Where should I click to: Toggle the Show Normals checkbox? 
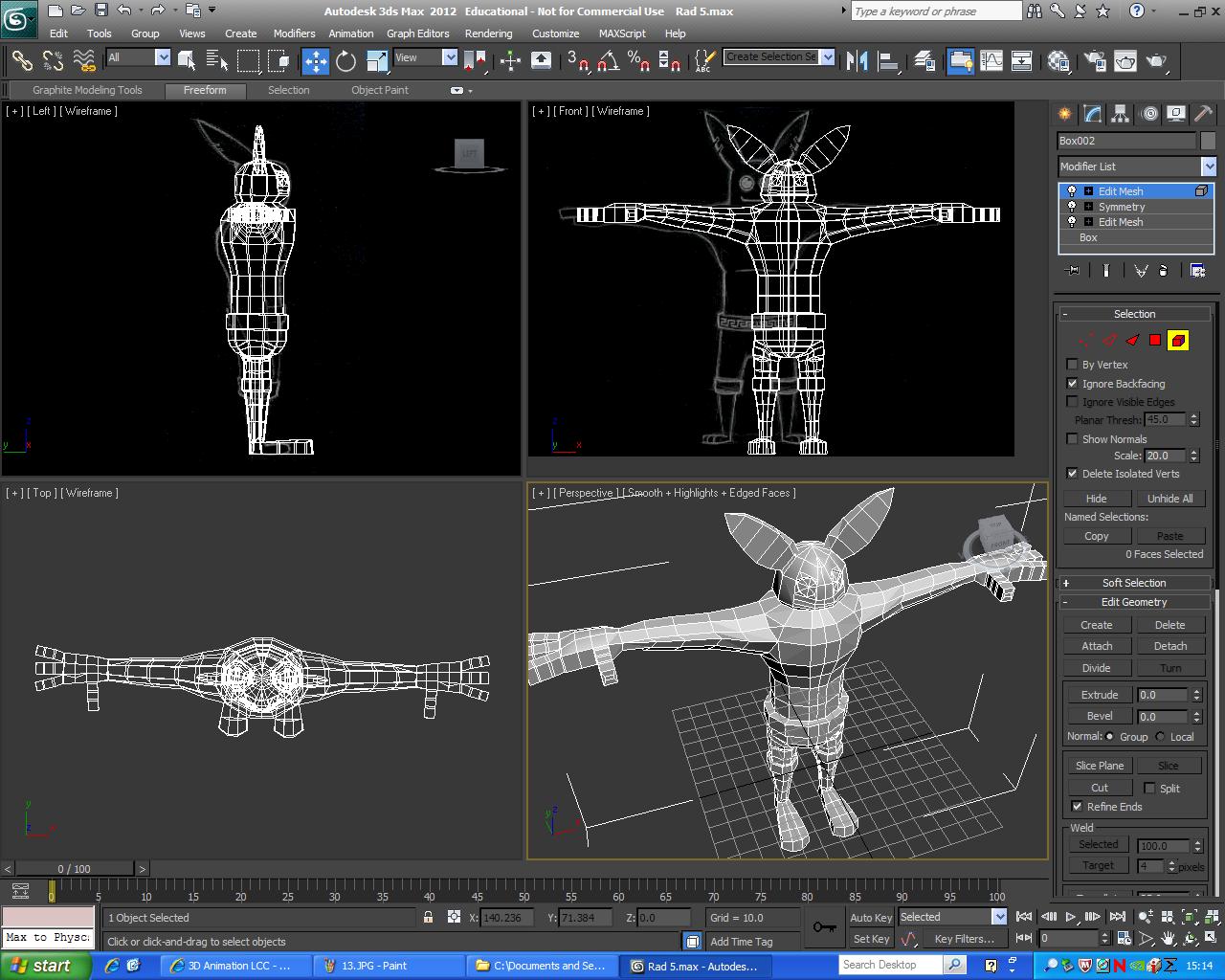[x=1072, y=439]
